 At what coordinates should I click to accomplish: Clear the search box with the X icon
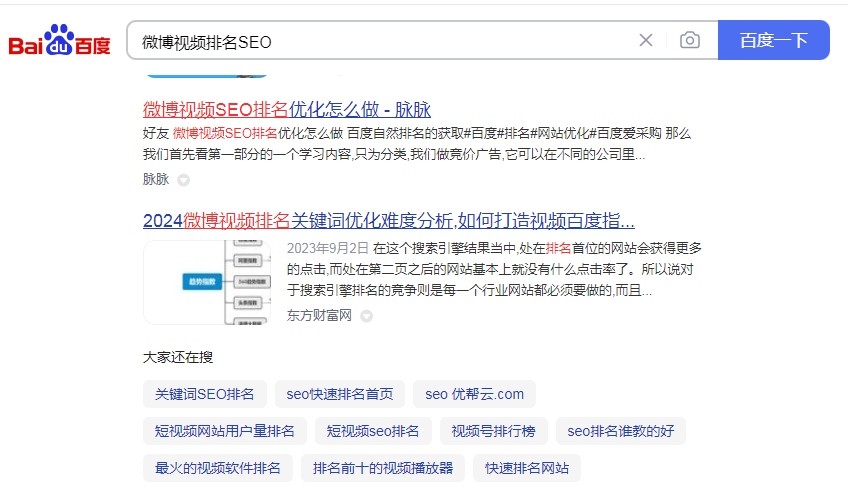(x=646, y=40)
